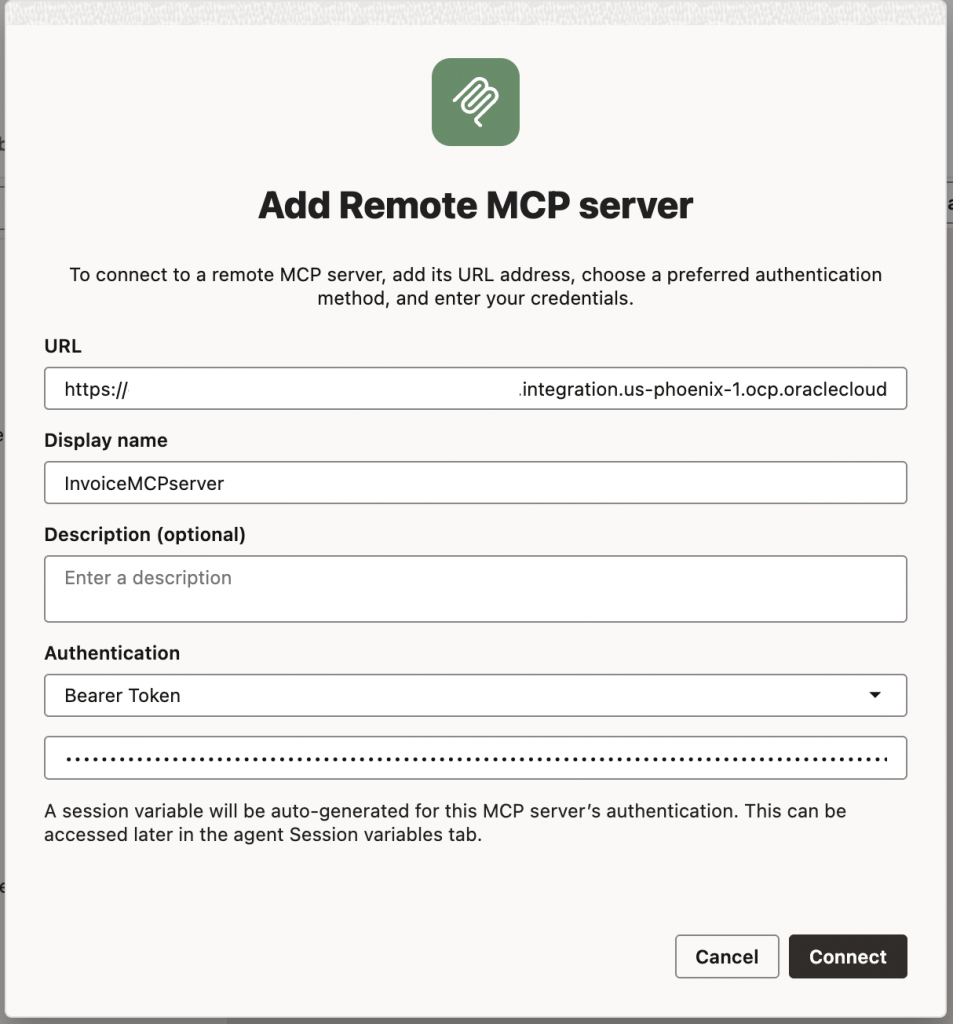Click into the URL input field
This screenshot has width=953, height=1024.
click(x=476, y=389)
